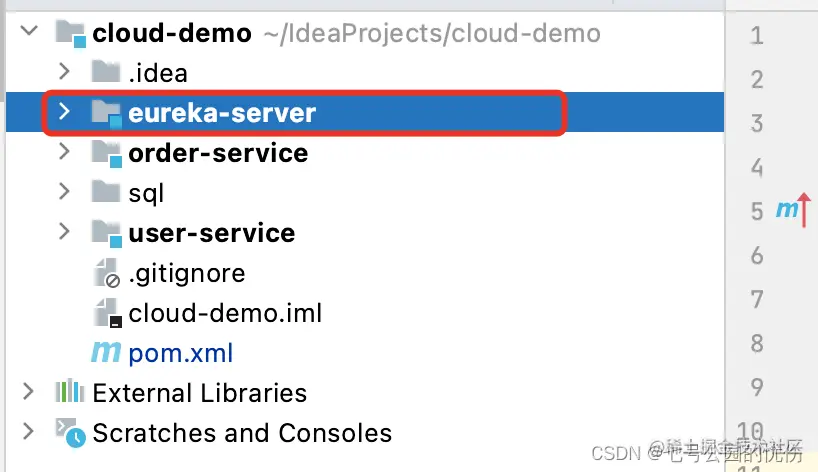This screenshot has width=818, height=472.
Task: Click the Maven icon beside pom.xml
Action: coord(106,353)
